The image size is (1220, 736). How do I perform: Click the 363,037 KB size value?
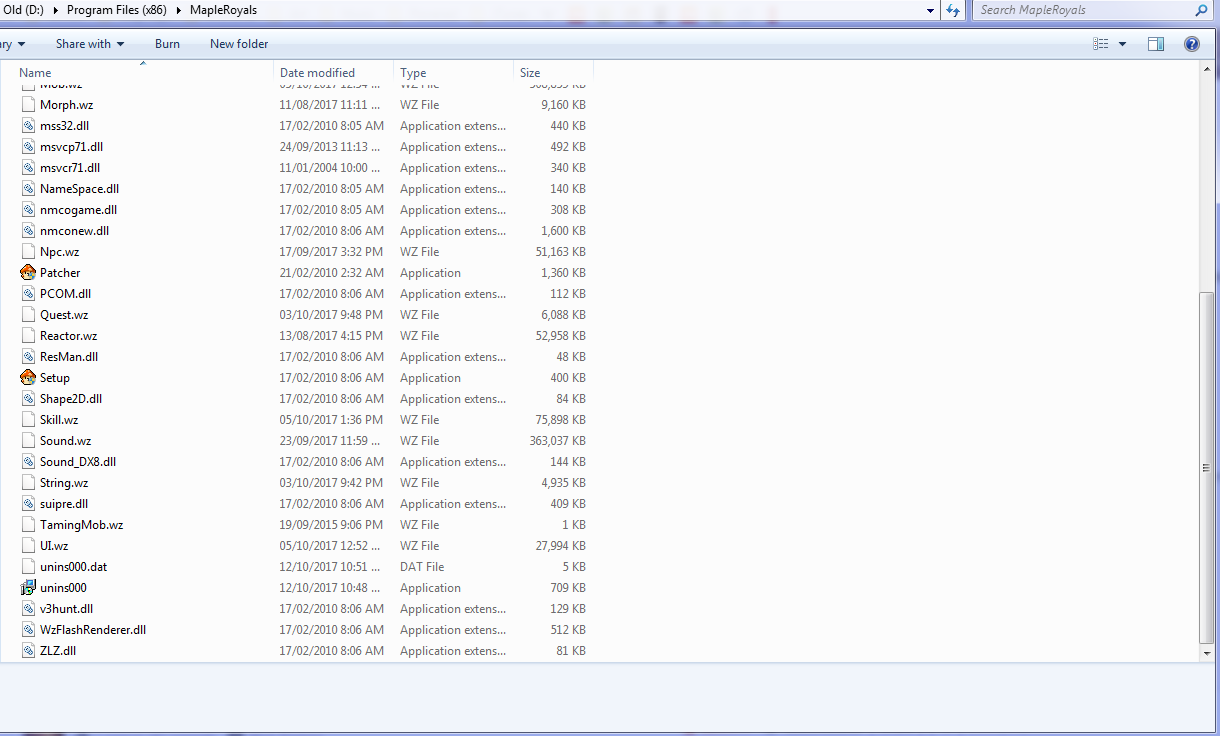click(557, 441)
